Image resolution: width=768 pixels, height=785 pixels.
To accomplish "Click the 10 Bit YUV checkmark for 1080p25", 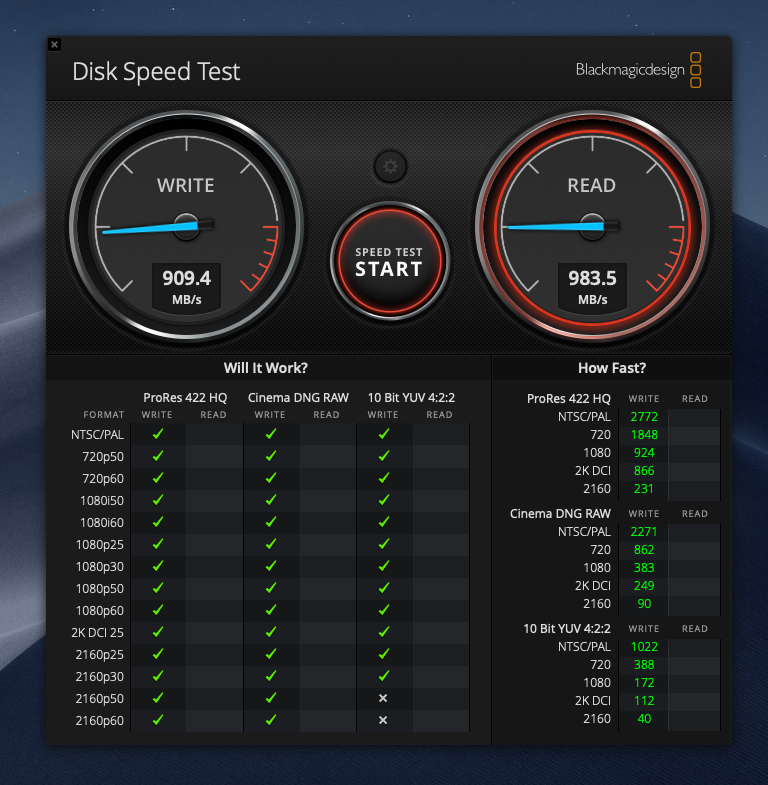I will pos(384,544).
